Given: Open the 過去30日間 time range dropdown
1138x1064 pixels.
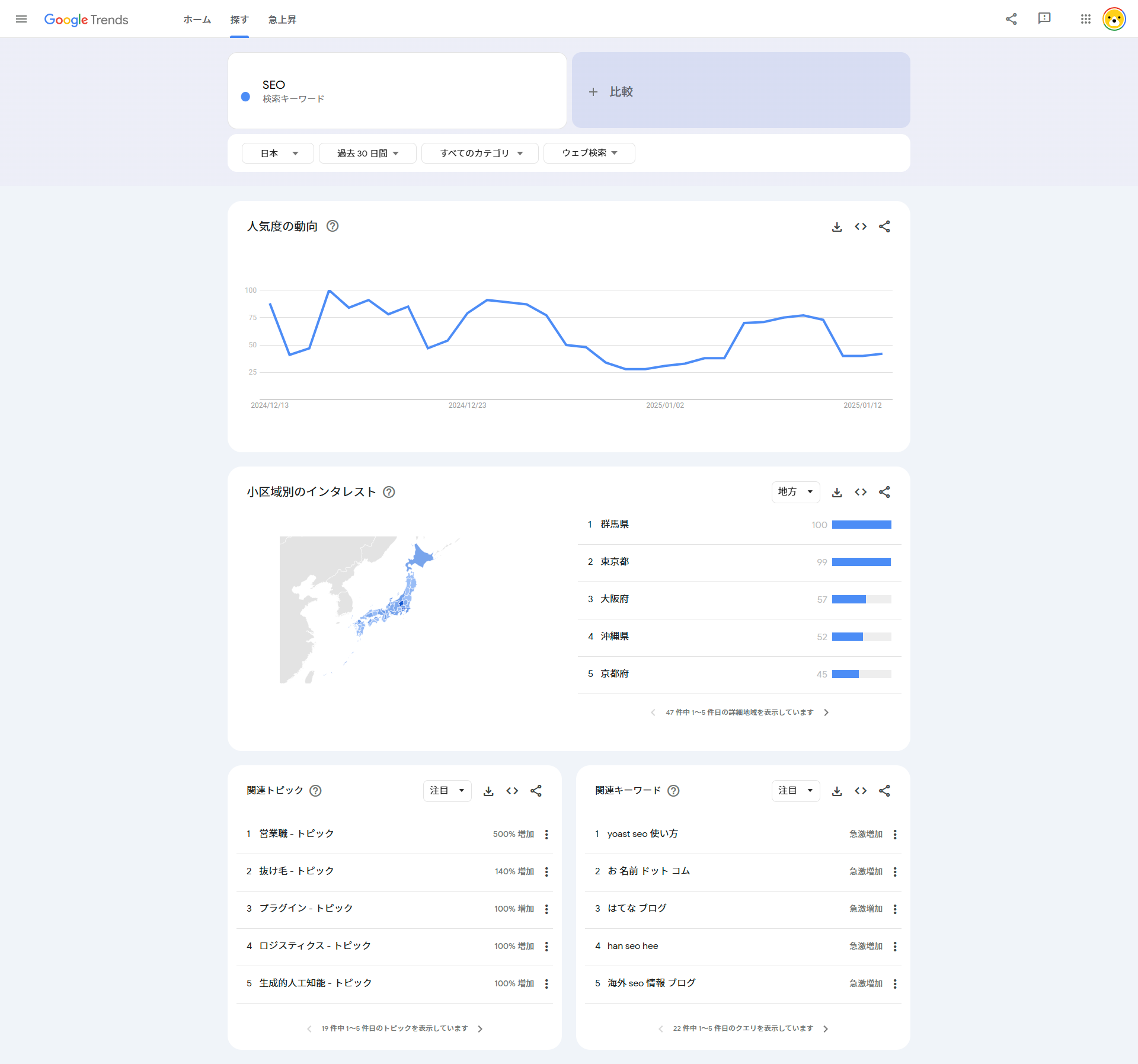Looking at the screenshot, I should click(x=367, y=153).
